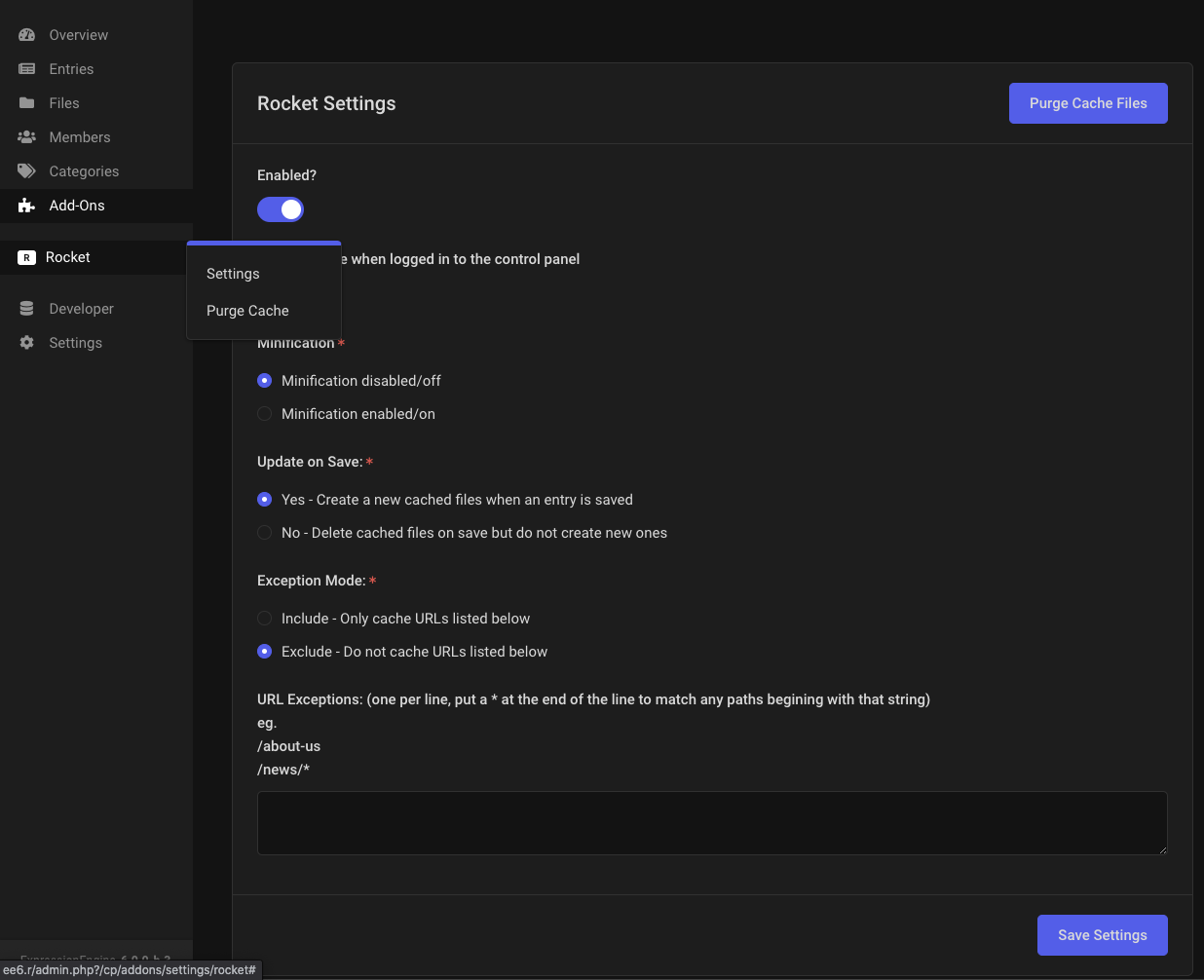The width and height of the screenshot is (1204, 980).
Task: Select Yes - Create new cached files radio
Action: [x=264, y=500]
